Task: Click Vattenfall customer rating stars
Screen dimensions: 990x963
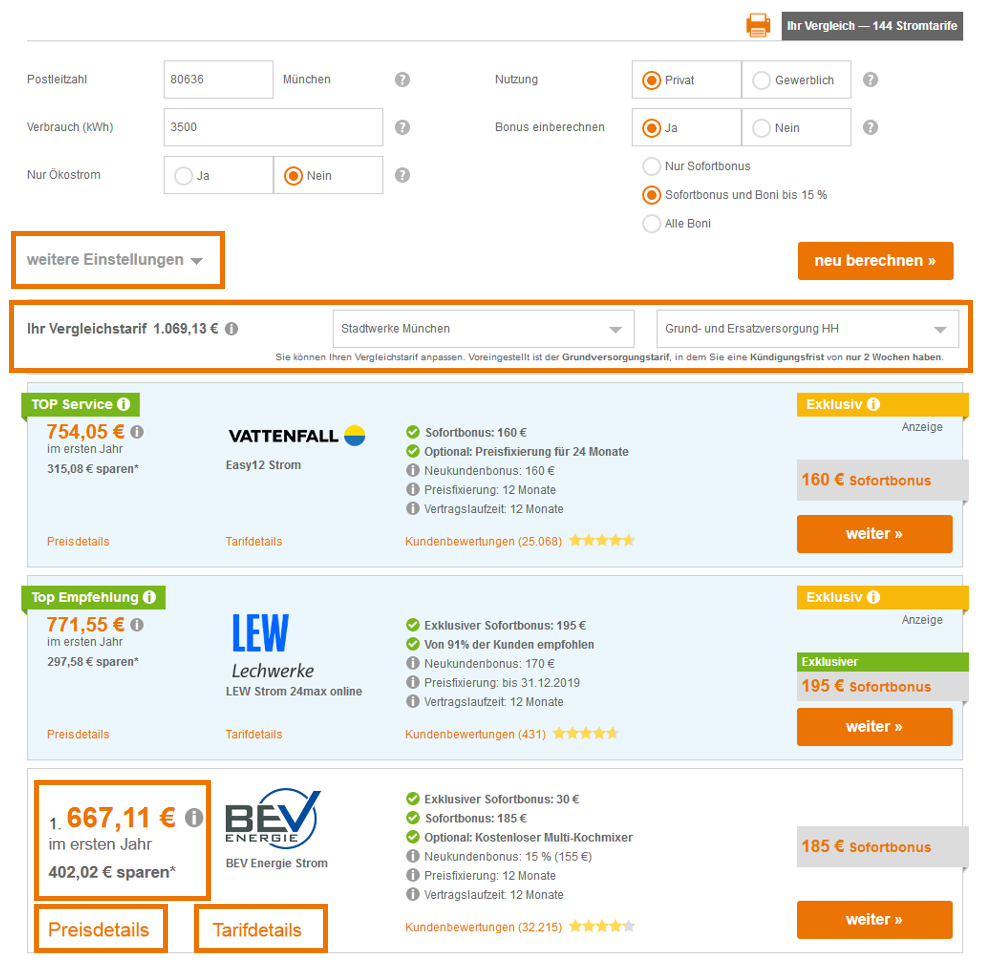Action: tap(602, 541)
